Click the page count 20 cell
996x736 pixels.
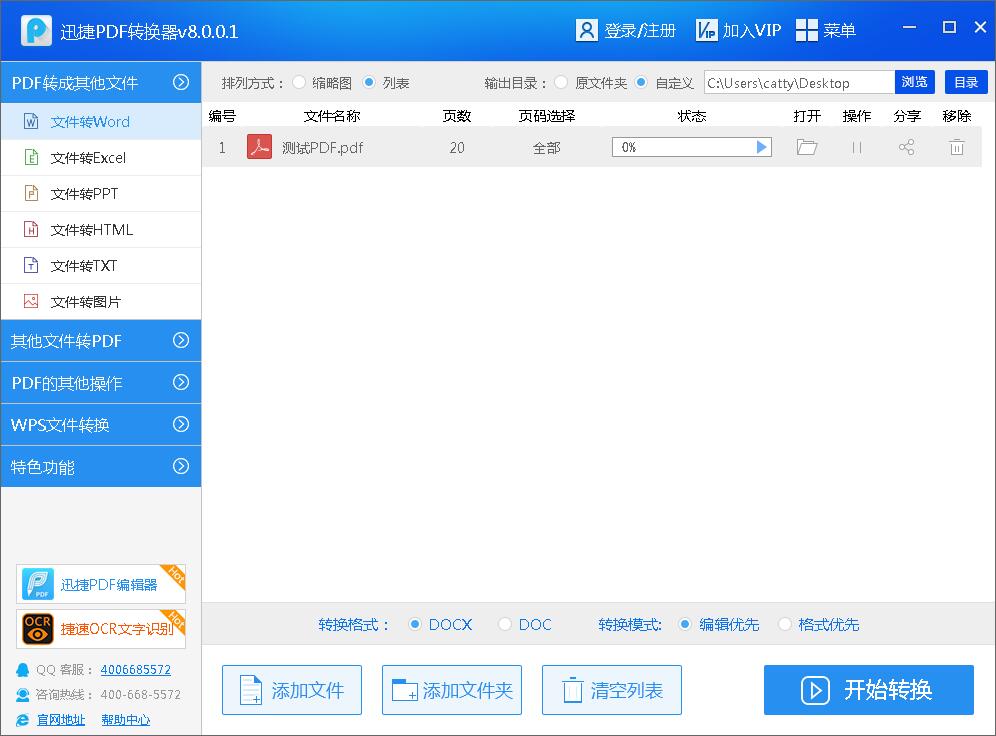coord(457,148)
